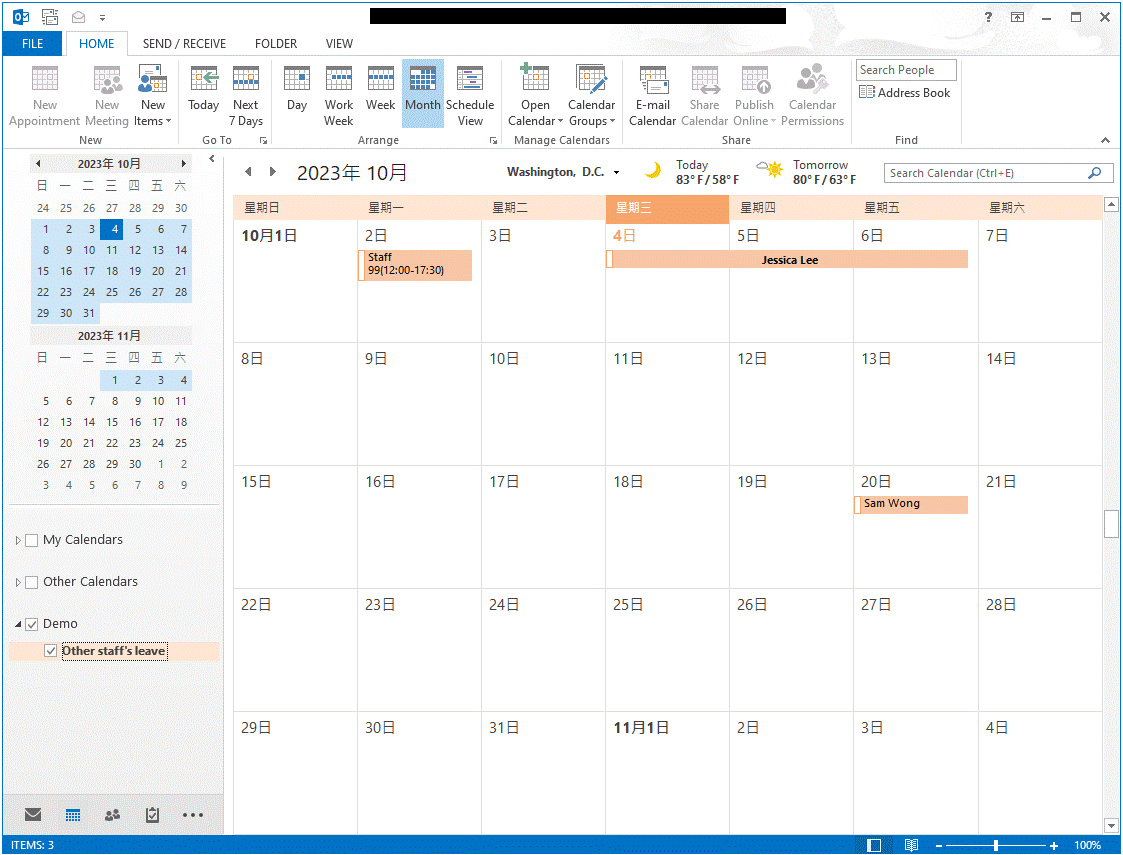1123x855 pixels.
Task: Open the FILE tab
Action: click(x=32, y=44)
